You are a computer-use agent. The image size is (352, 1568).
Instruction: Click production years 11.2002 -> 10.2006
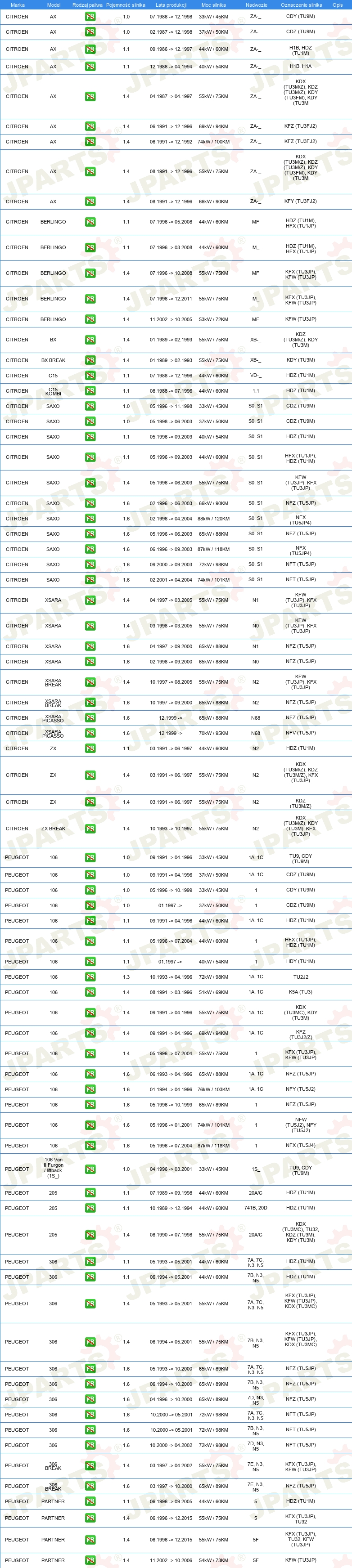tap(171, 1561)
